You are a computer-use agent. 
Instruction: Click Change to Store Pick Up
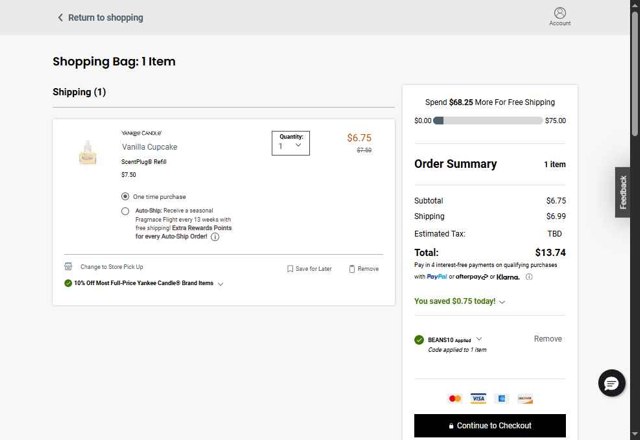[111, 267]
